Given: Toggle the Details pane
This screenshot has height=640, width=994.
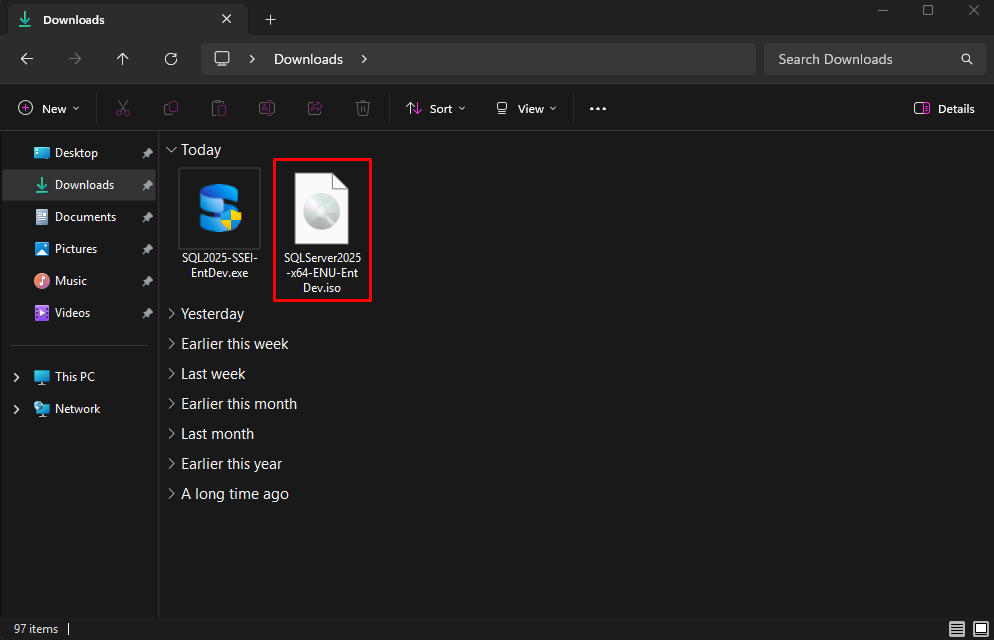Looking at the screenshot, I should 944,108.
